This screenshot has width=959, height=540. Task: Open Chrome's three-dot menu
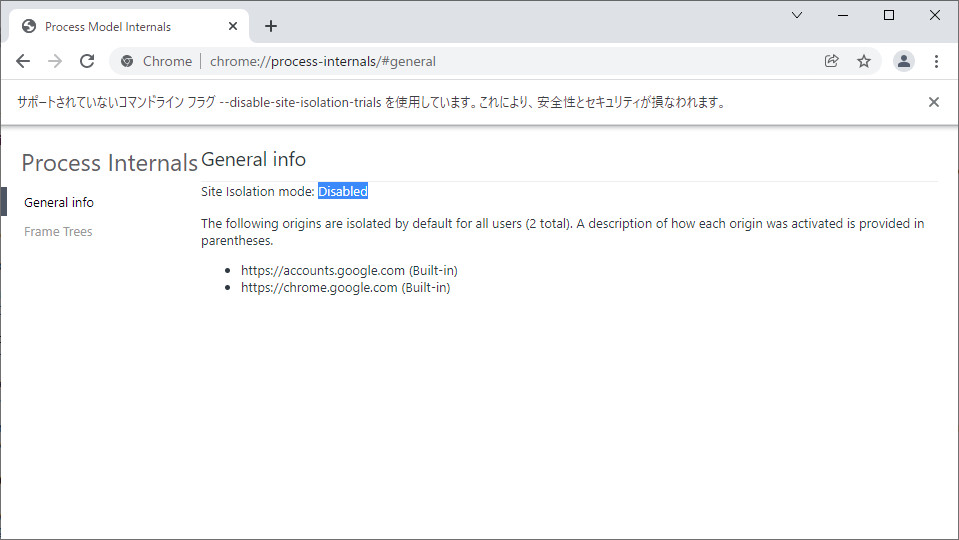coord(936,61)
